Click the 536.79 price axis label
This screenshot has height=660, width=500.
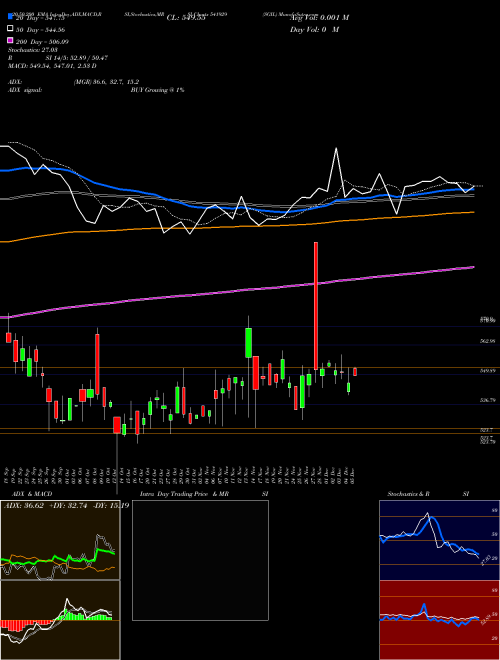488,401
